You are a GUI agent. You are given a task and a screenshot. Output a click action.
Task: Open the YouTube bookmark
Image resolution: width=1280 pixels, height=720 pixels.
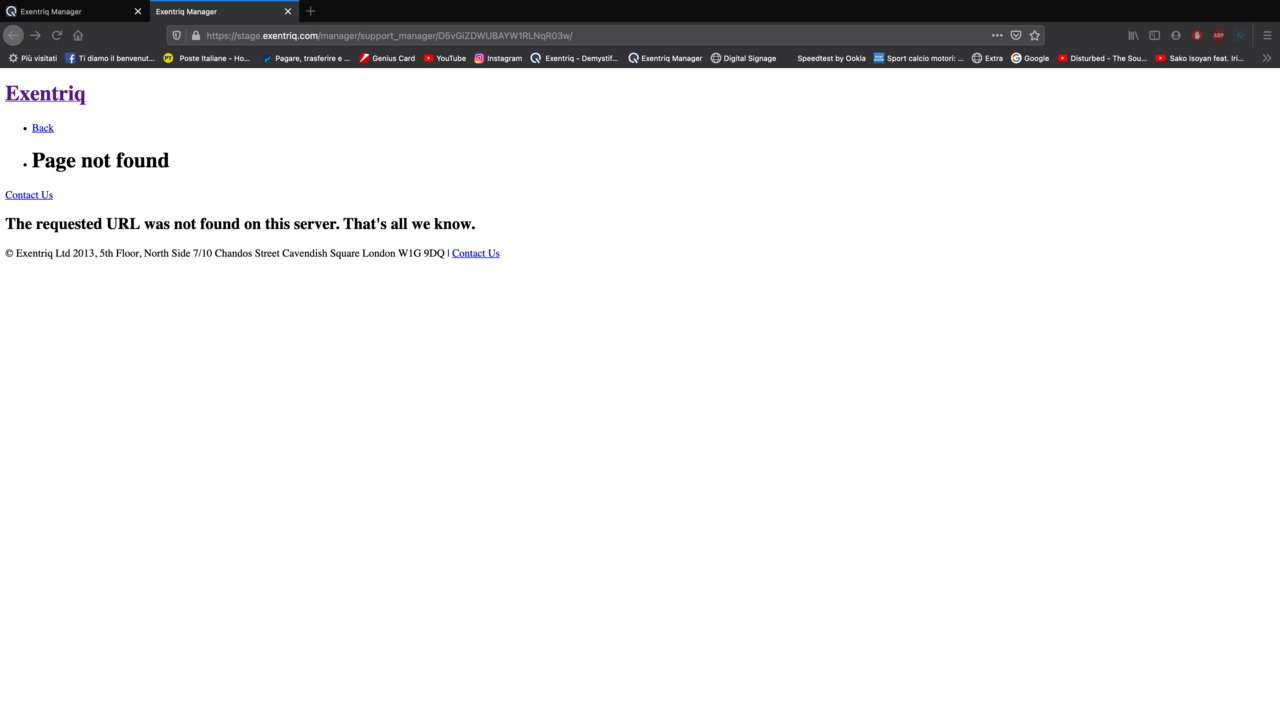click(x=445, y=58)
